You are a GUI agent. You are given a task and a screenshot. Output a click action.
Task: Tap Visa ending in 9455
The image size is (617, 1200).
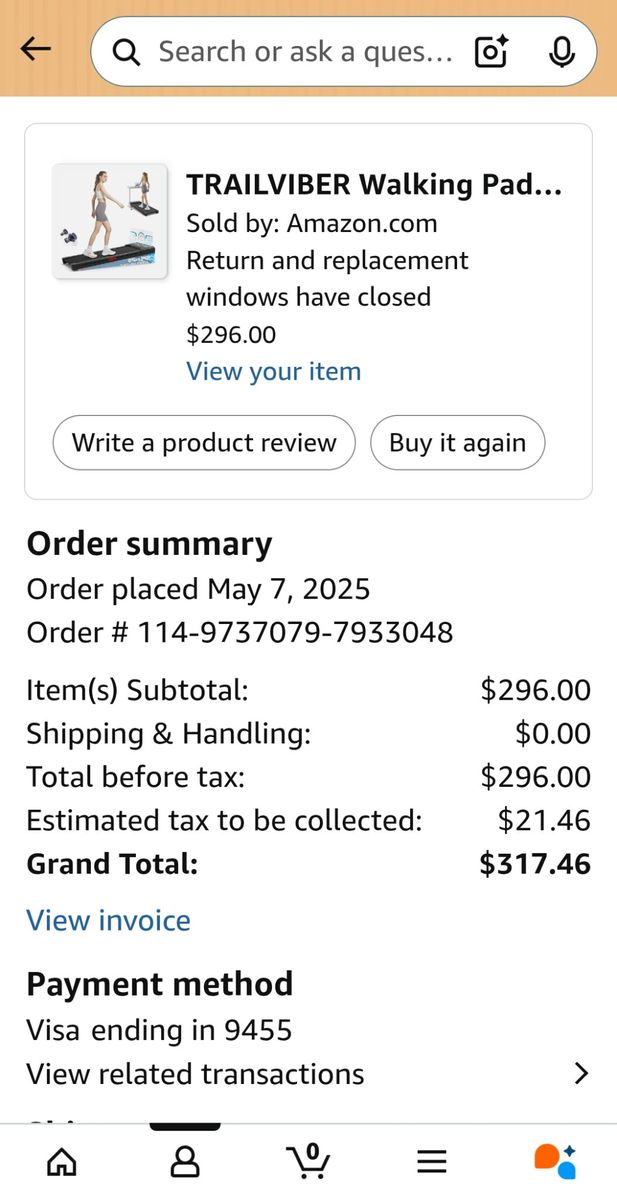159,1030
